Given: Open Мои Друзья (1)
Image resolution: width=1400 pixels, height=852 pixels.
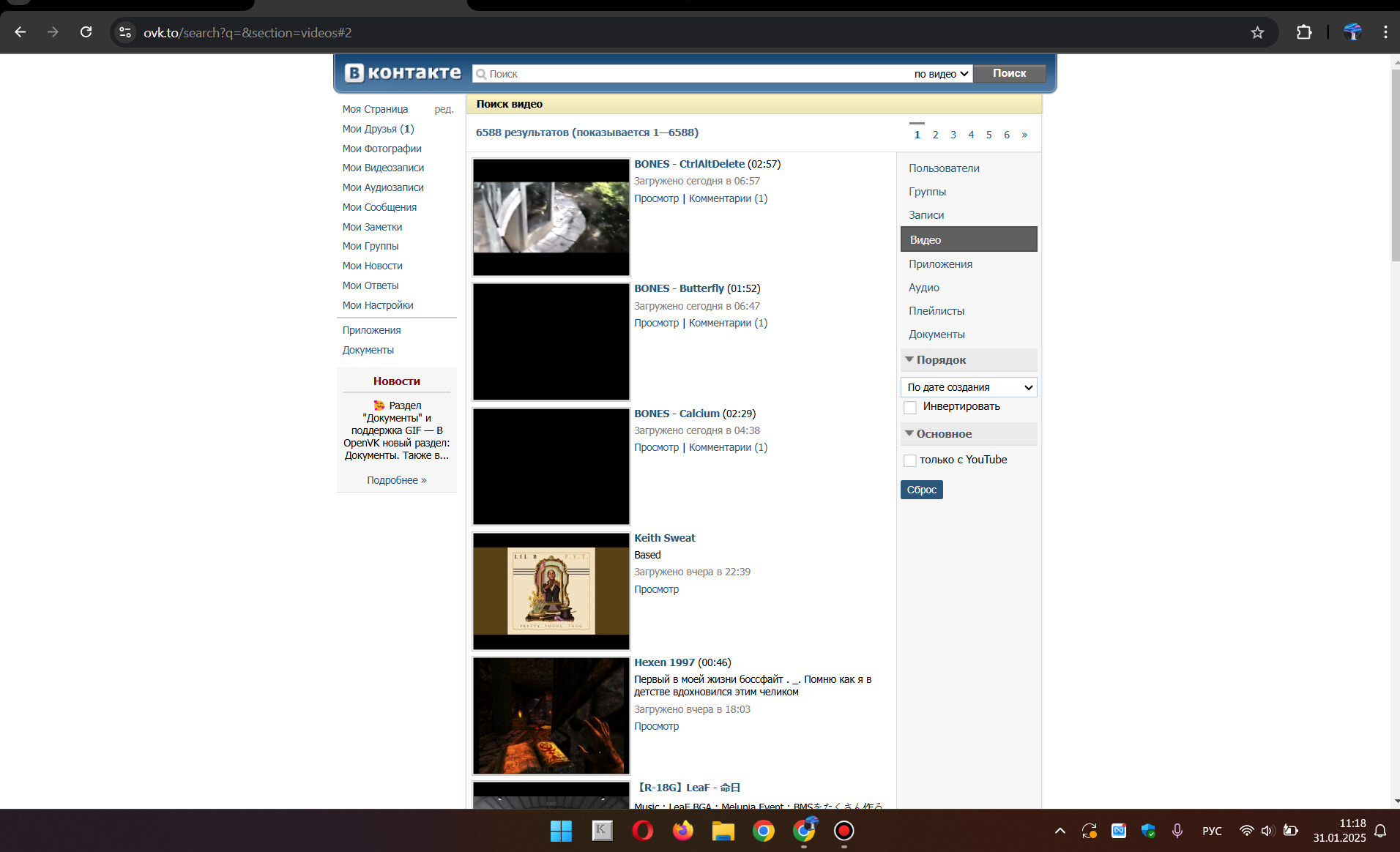Looking at the screenshot, I should click(378, 129).
